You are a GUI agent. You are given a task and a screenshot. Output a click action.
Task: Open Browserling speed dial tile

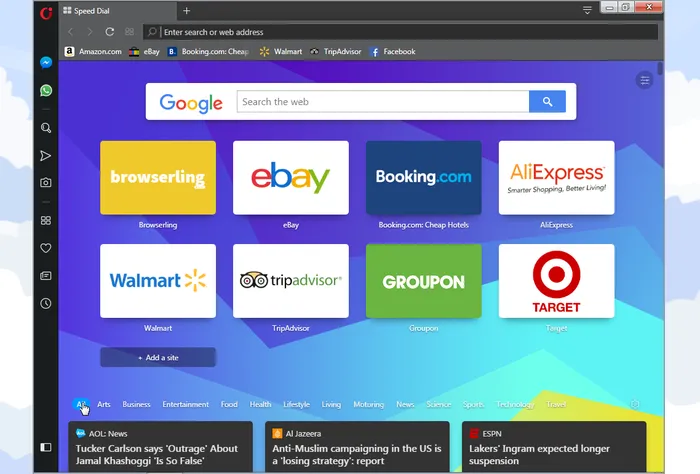158,178
